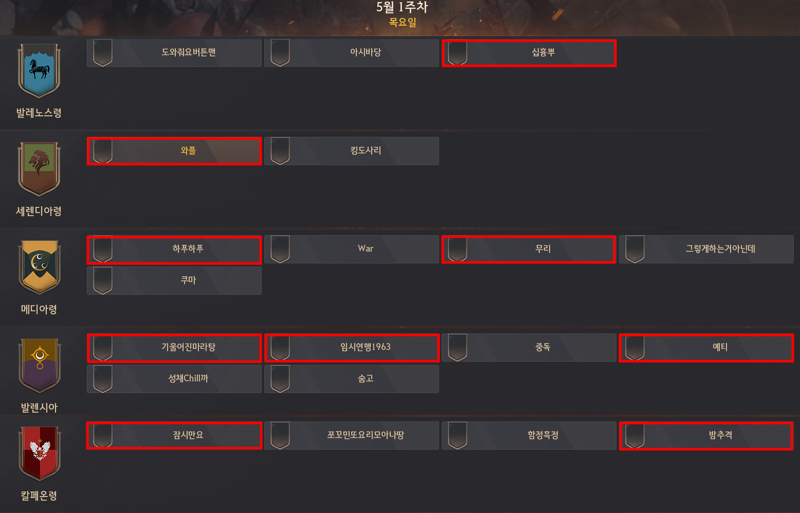This screenshot has width=800, height=513.
Task: Click the shield icon beside 도와줘요버튼맨
Action: pyautogui.click(x=103, y=53)
